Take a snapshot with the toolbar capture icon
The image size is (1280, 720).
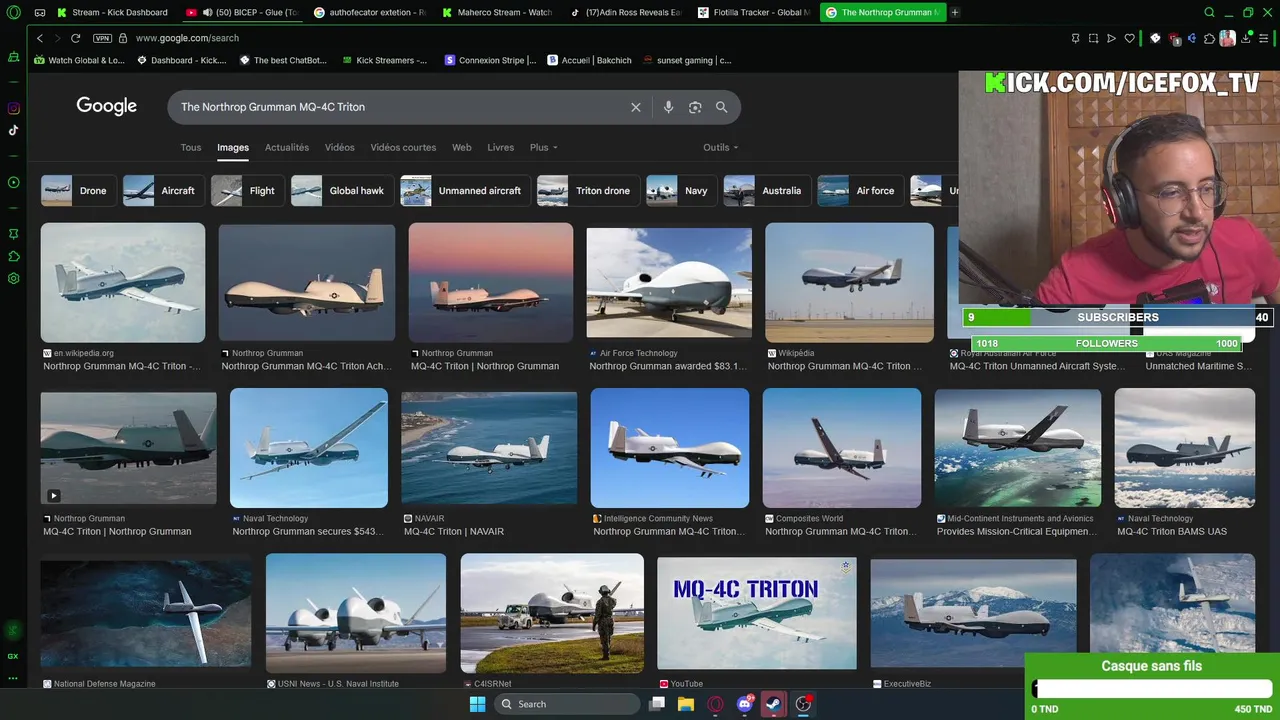[1093, 38]
